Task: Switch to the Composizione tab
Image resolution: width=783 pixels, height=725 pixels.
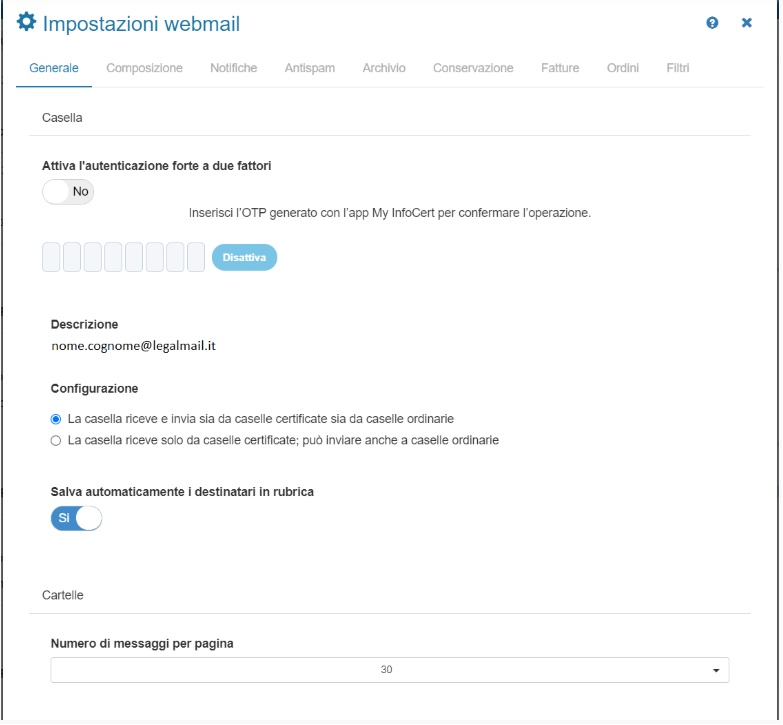Action: (x=144, y=68)
